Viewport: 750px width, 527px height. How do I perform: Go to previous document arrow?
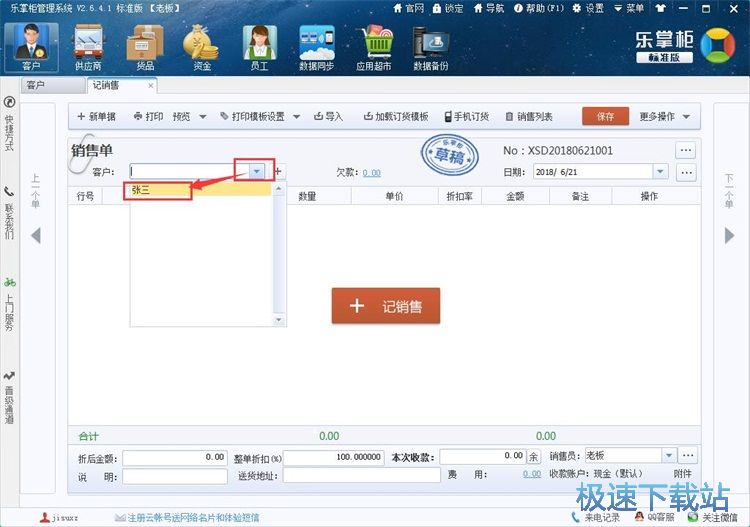tap(36, 235)
